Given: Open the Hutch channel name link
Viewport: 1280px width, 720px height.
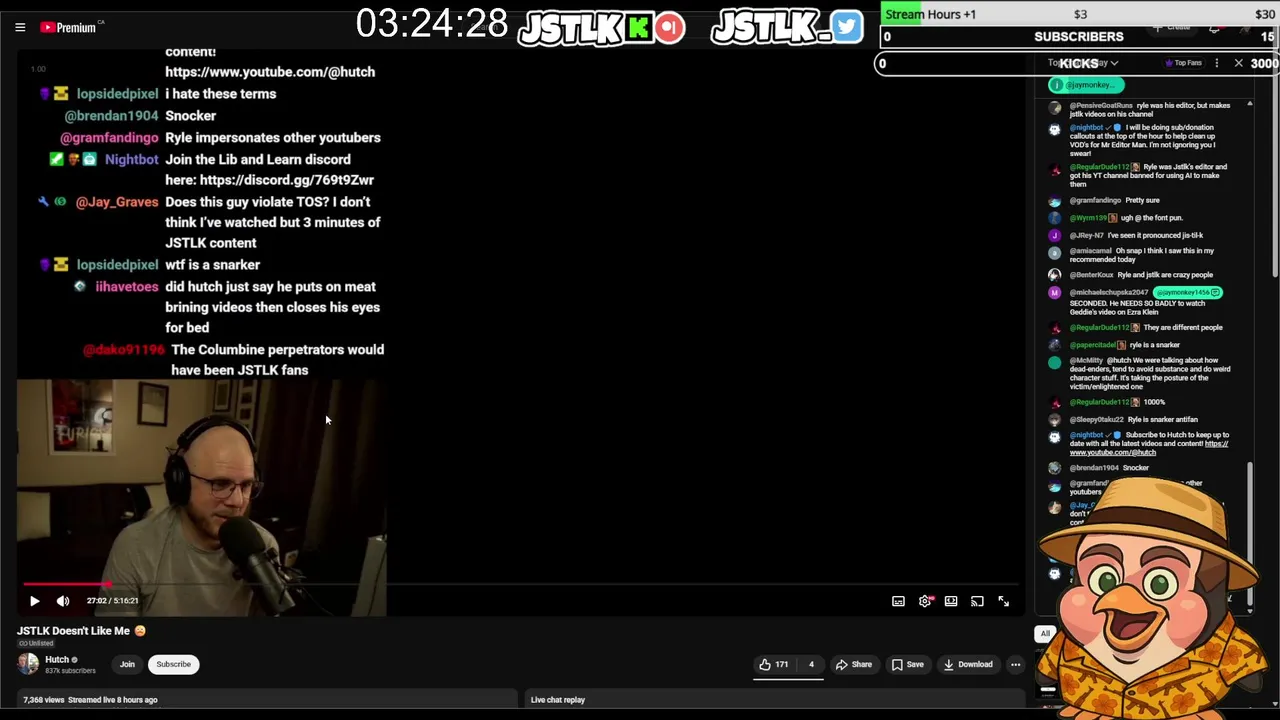Looking at the screenshot, I should [x=57, y=659].
